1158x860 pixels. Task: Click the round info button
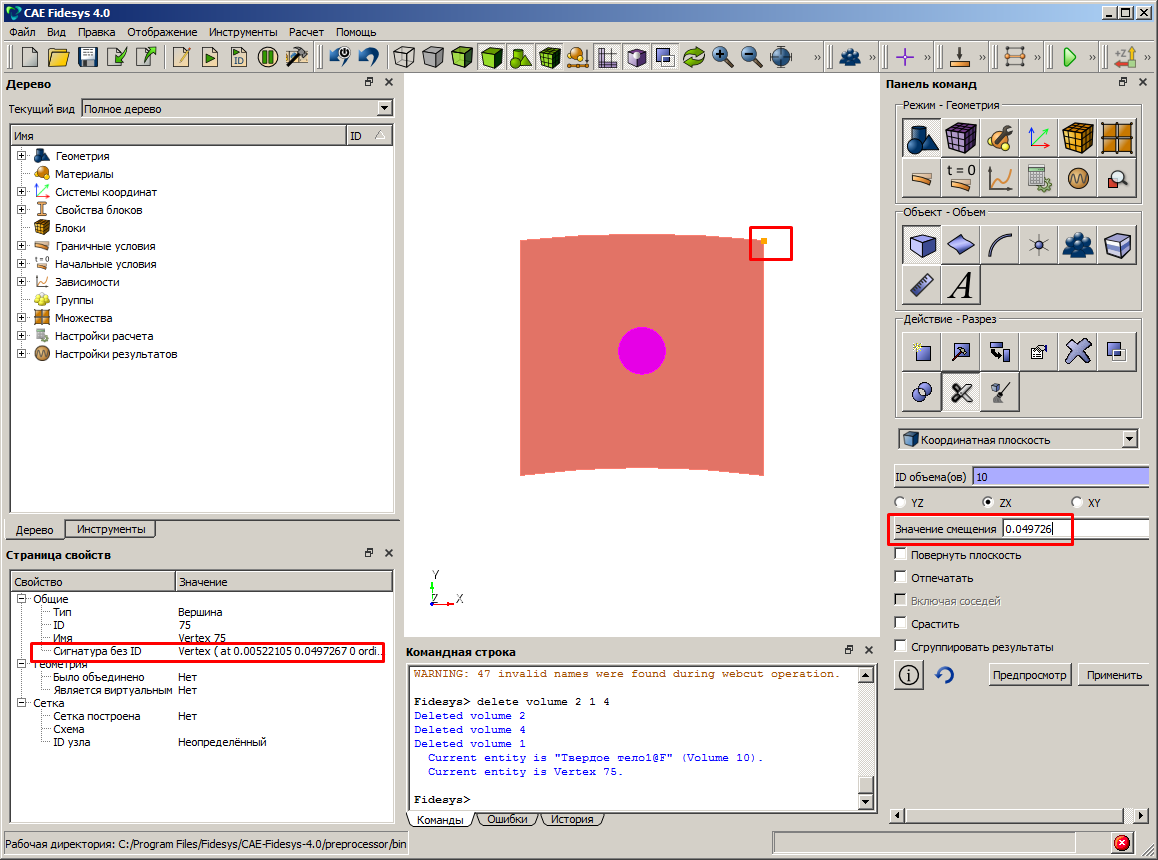(x=909, y=675)
